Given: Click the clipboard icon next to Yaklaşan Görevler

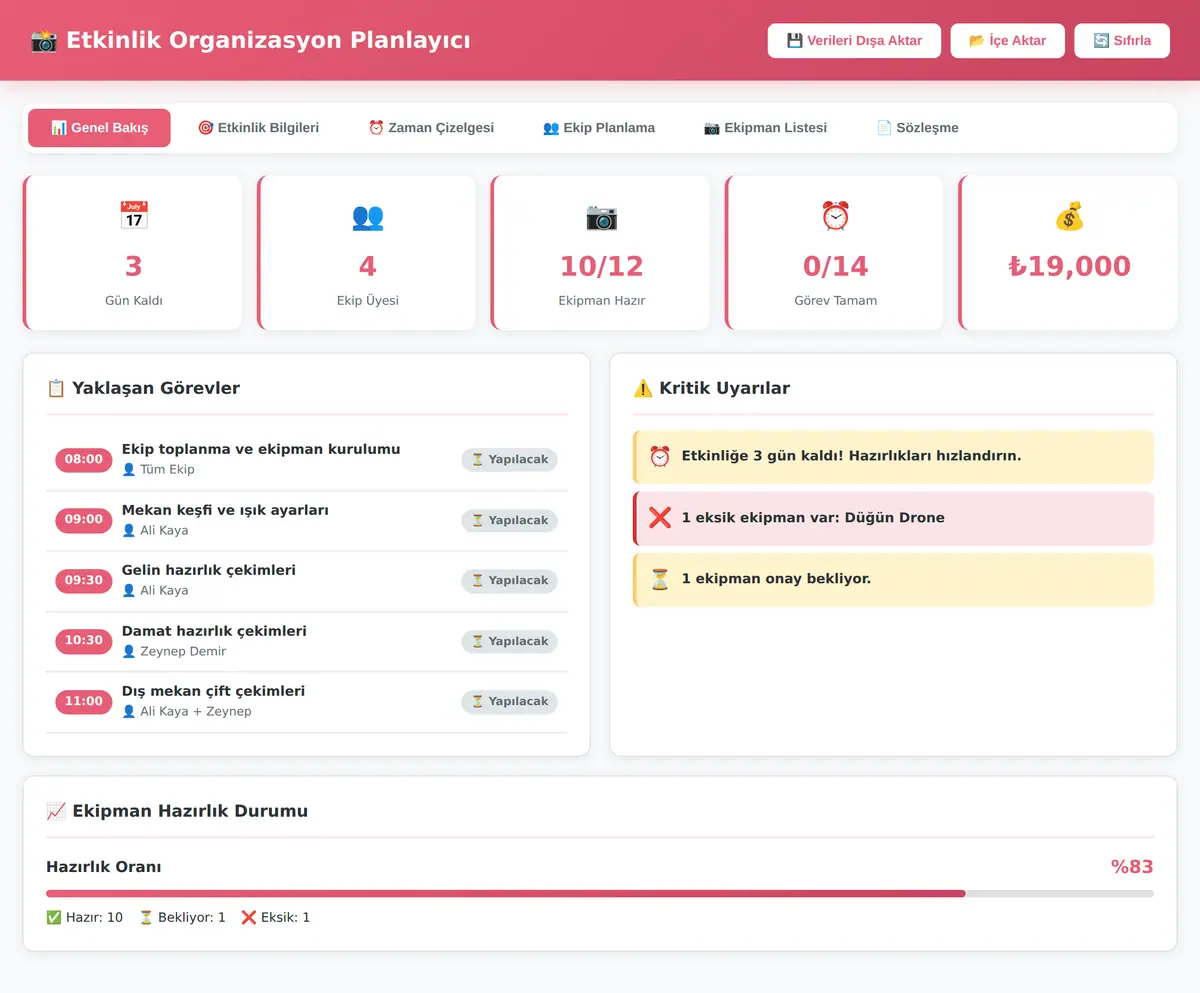Looking at the screenshot, I should (56, 388).
